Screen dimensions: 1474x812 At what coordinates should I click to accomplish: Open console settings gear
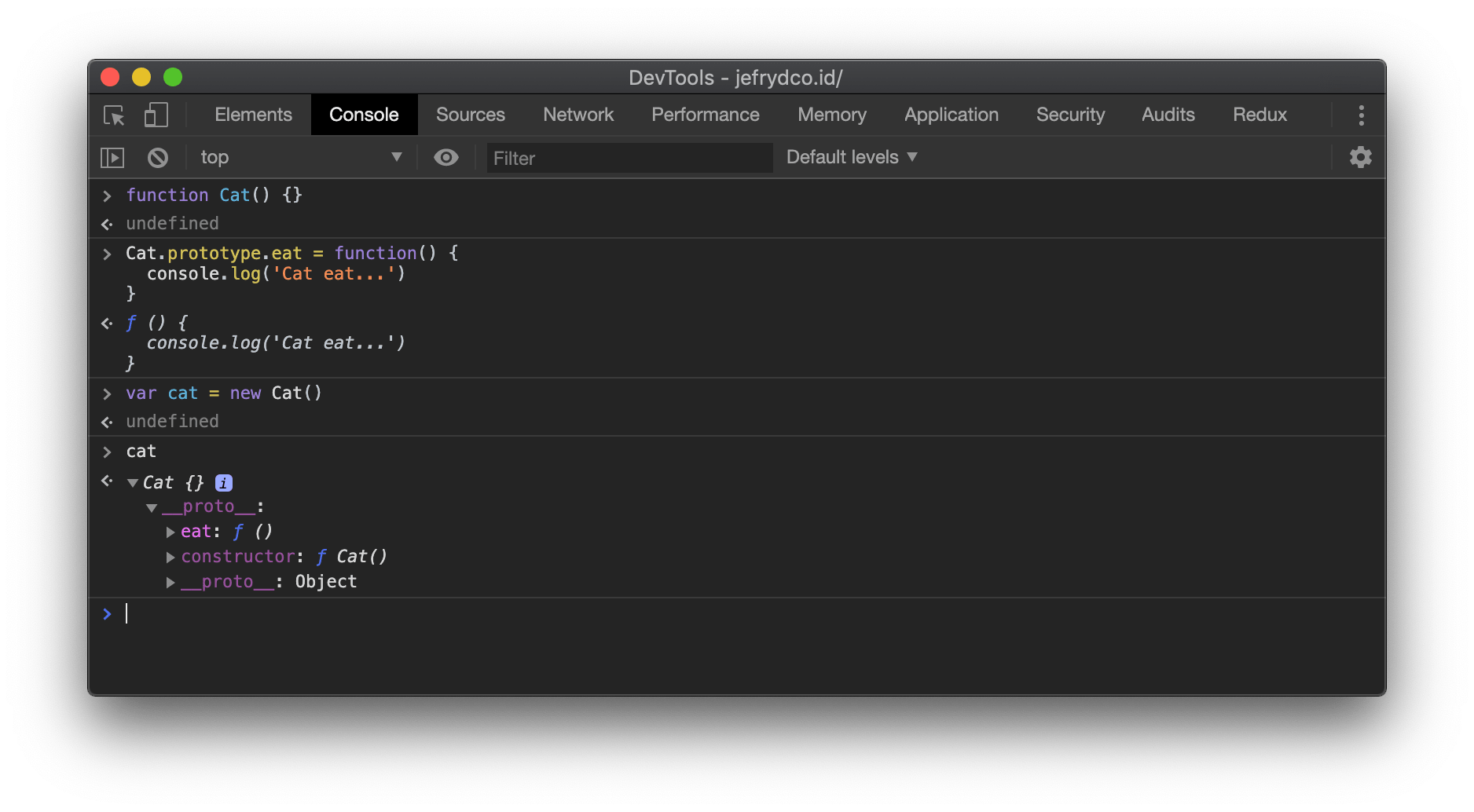pyautogui.click(x=1360, y=158)
